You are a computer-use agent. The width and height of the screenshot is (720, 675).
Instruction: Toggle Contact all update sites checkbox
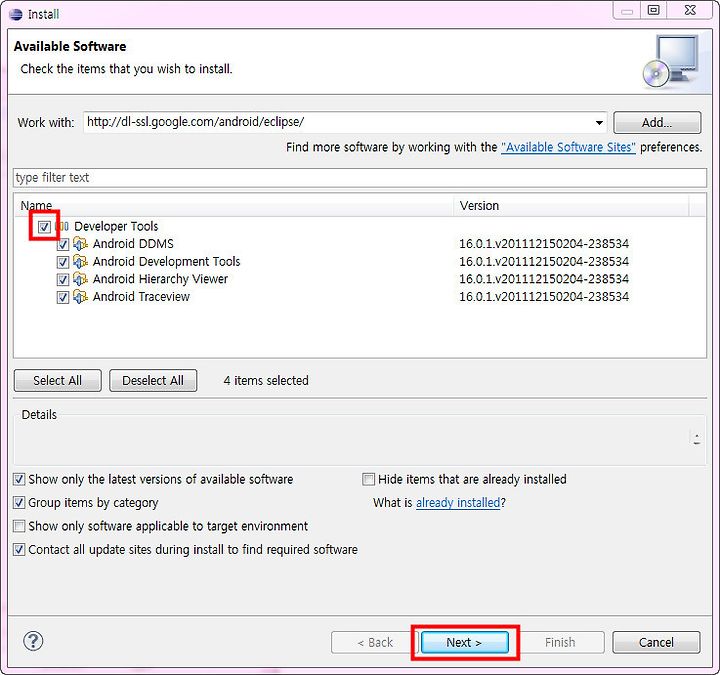tap(19, 549)
